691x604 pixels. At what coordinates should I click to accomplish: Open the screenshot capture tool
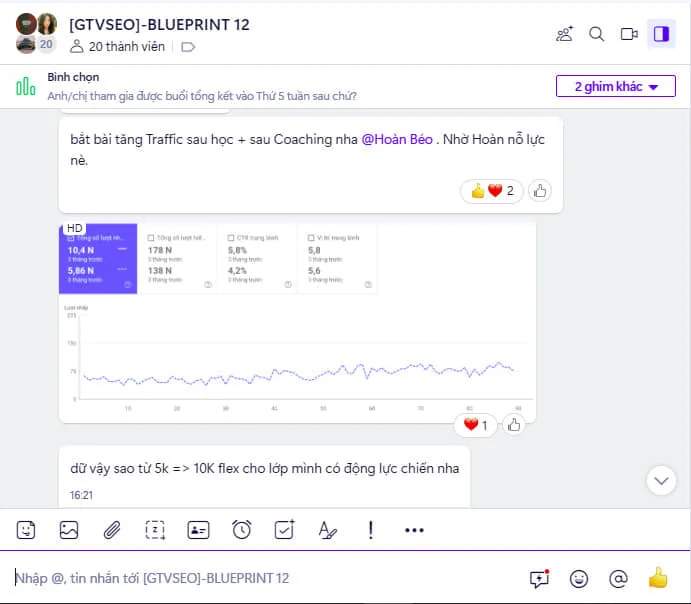coord(155,530)
